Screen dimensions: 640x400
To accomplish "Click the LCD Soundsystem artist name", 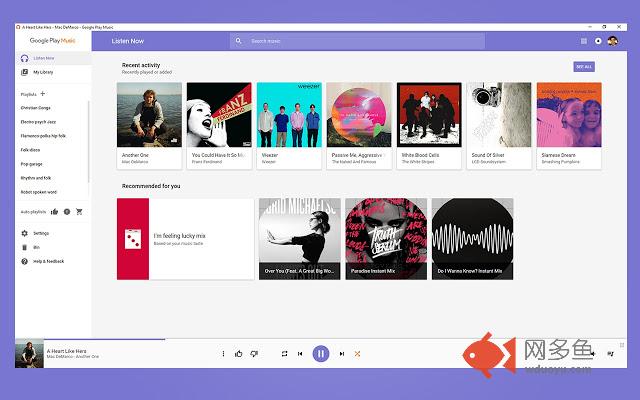I will [x=489, y=162].
